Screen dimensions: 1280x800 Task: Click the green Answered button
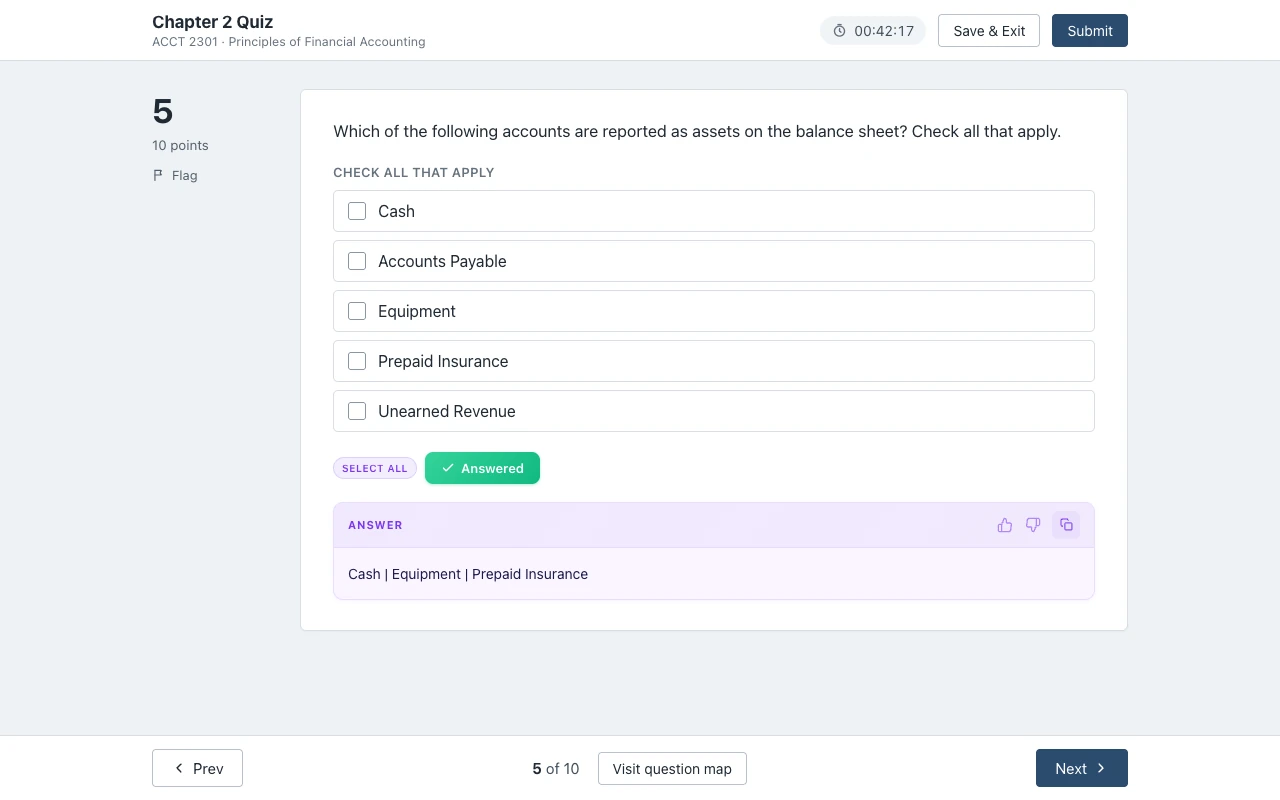click(482, 468)
